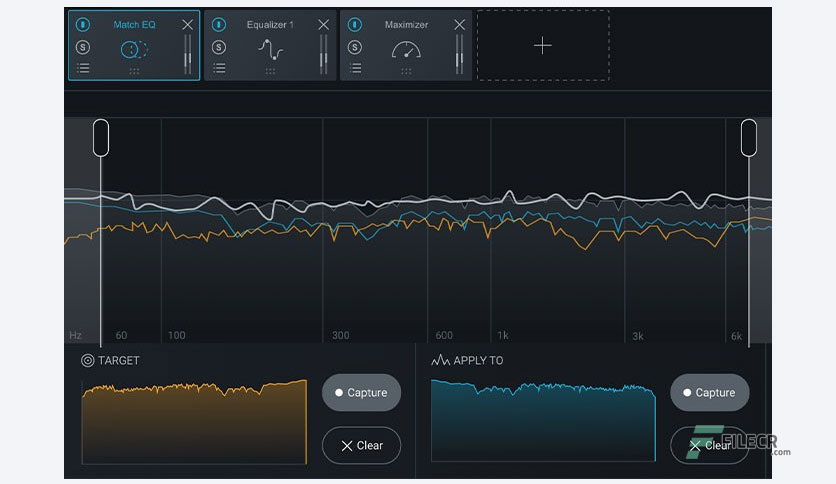
Task: Click the 3k frequency label
Action: coord(638,336)
